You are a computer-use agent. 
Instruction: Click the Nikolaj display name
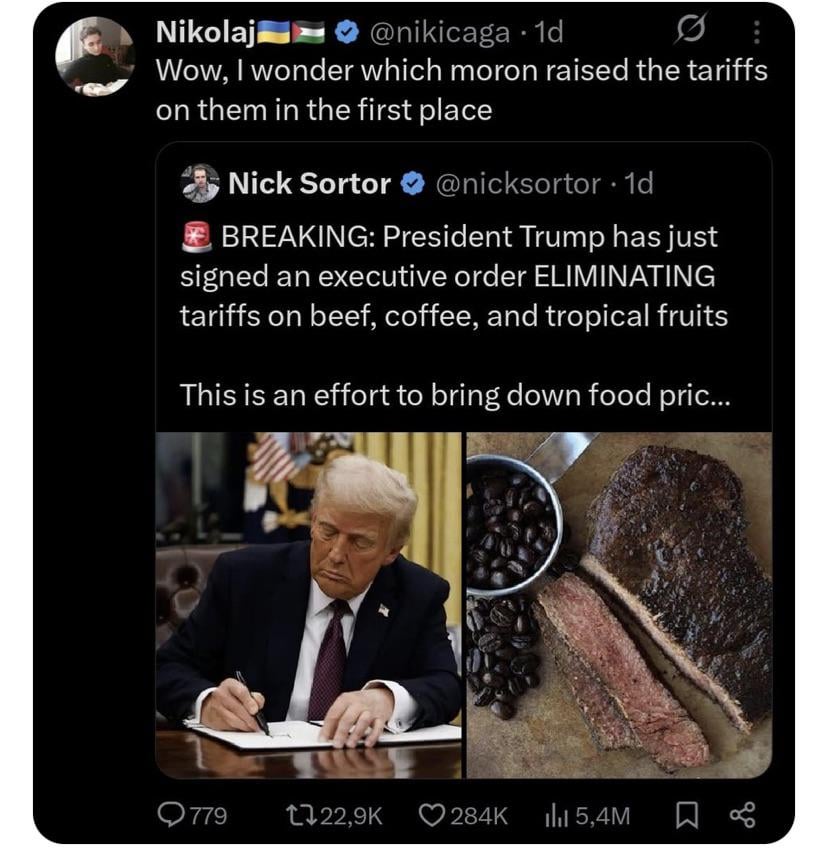[x=206, y=33]
